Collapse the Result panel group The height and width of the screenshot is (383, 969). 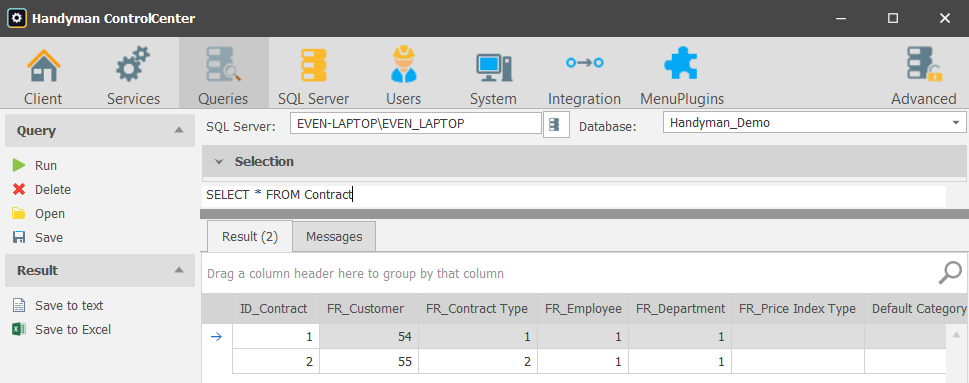coord(179,270)
